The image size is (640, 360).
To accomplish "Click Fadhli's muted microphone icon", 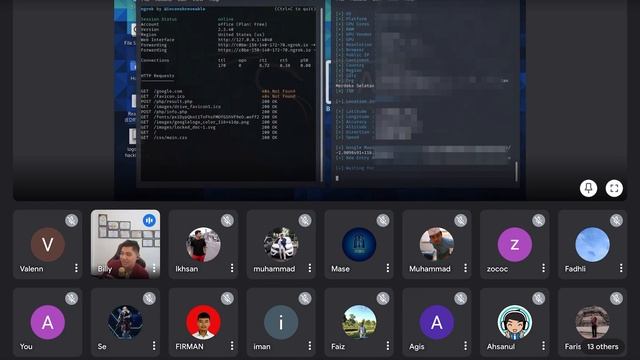I will click(x=616, y=221).
